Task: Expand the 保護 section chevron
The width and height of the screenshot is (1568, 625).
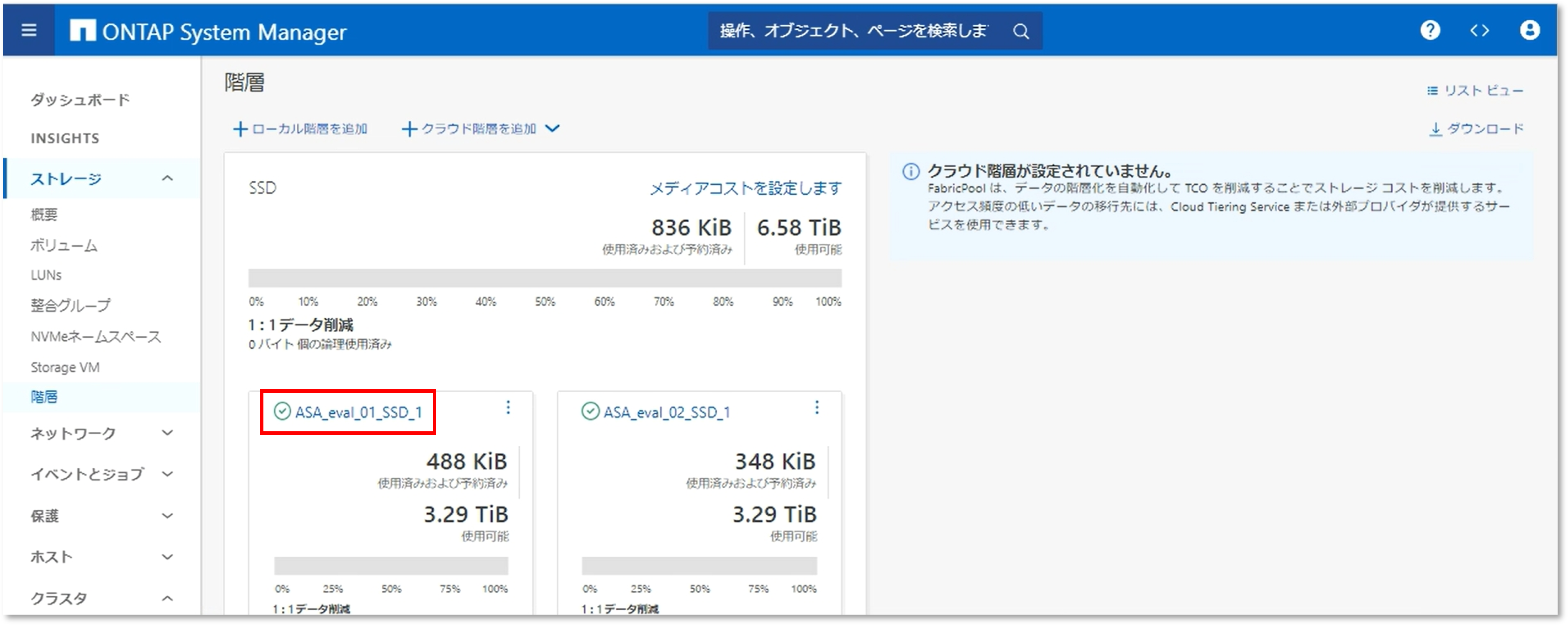Action: pyautogui.click(x=168, y=515)
